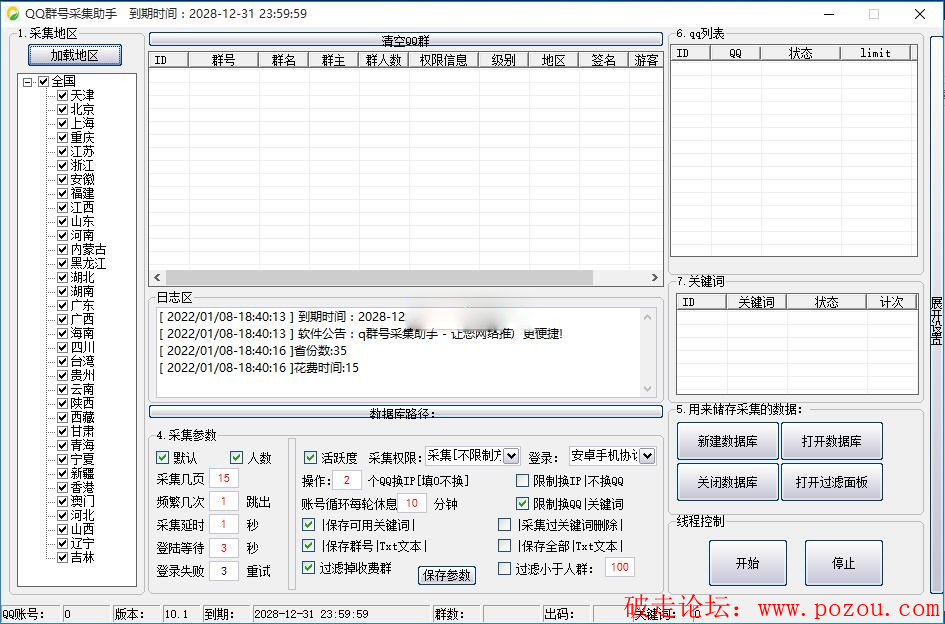Click the 过滤小于人群 value field
The width and height of the screenshot is (945, 624).
[x=620, y=567]
